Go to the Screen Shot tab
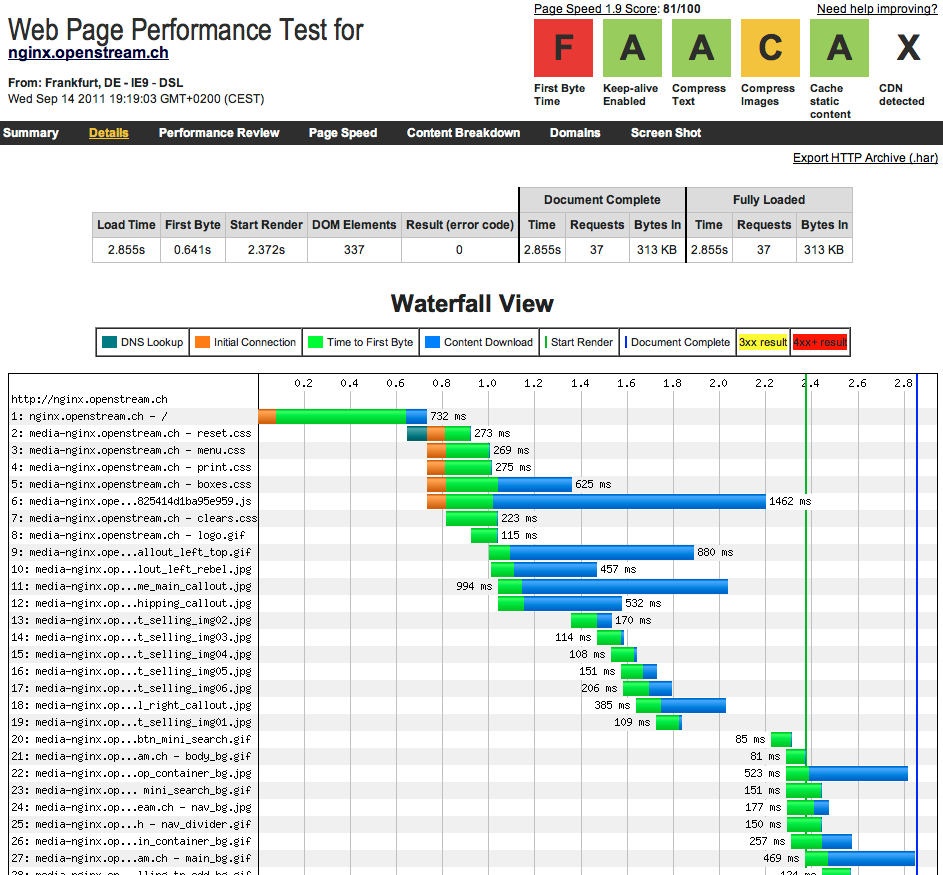Image resolution: width=943 pixels, height=875 pixels. (665, 133)
